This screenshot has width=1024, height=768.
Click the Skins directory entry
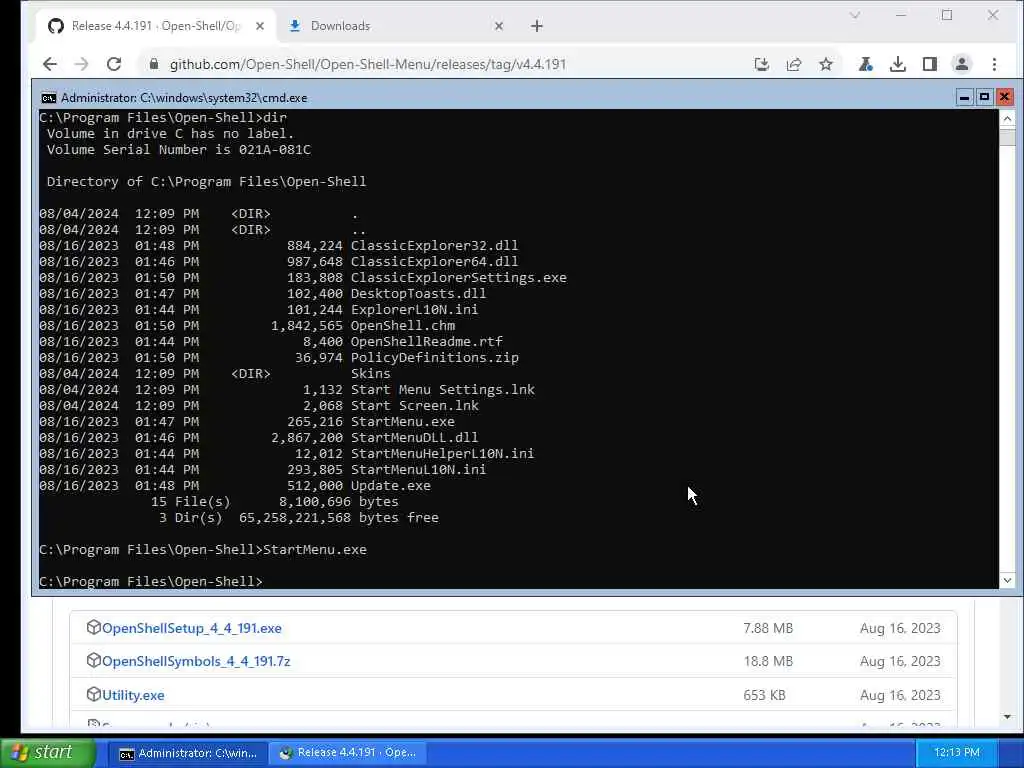click(370, 374)
